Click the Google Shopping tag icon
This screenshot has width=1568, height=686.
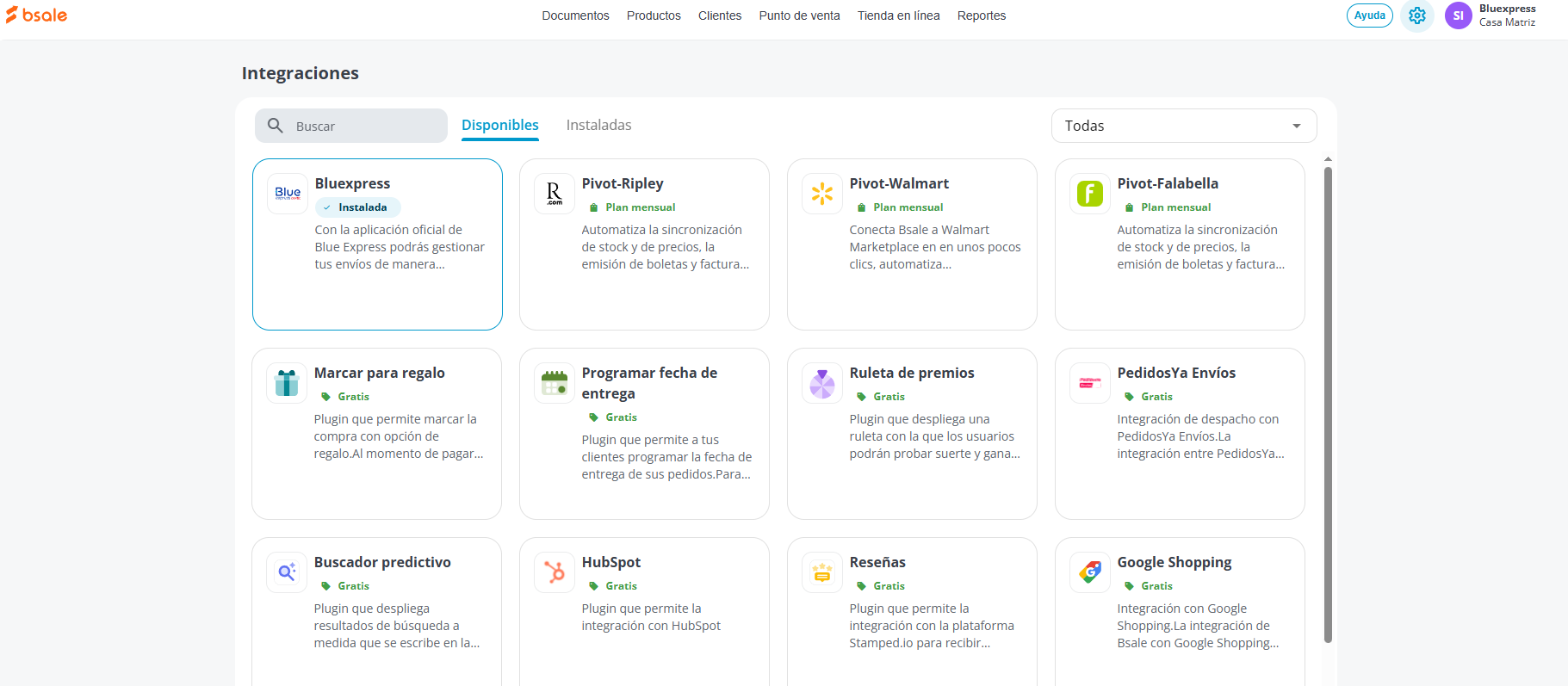pos(1090,572)
